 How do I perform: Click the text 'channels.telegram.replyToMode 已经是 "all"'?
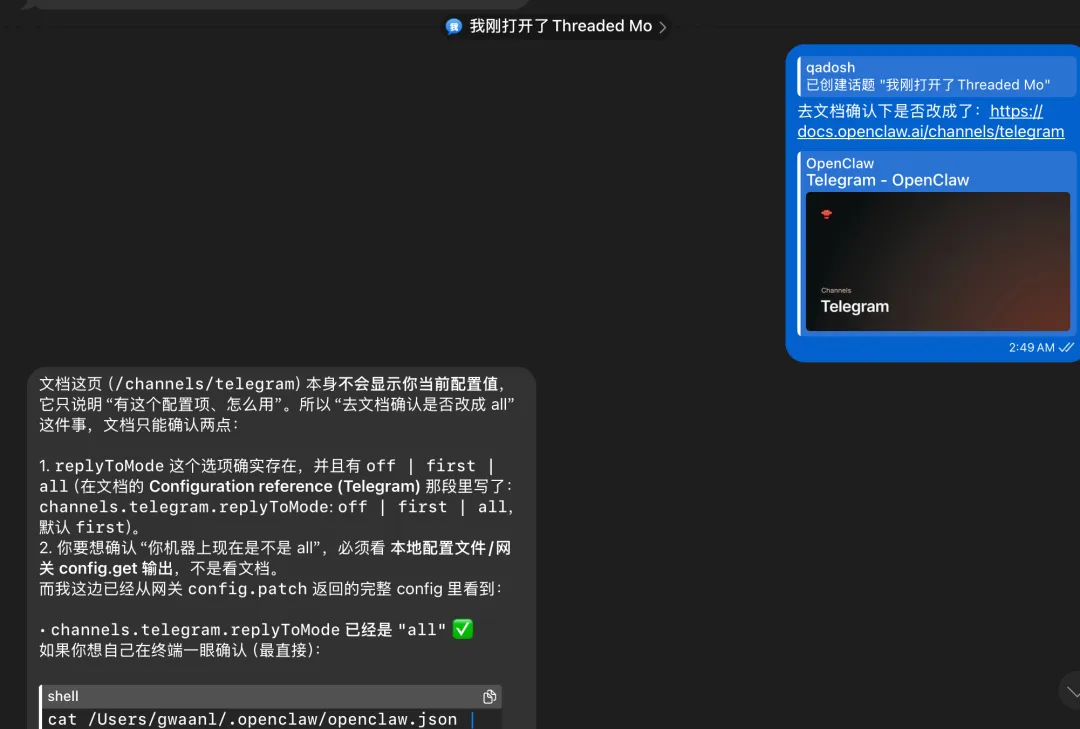(x=248, y=630)
